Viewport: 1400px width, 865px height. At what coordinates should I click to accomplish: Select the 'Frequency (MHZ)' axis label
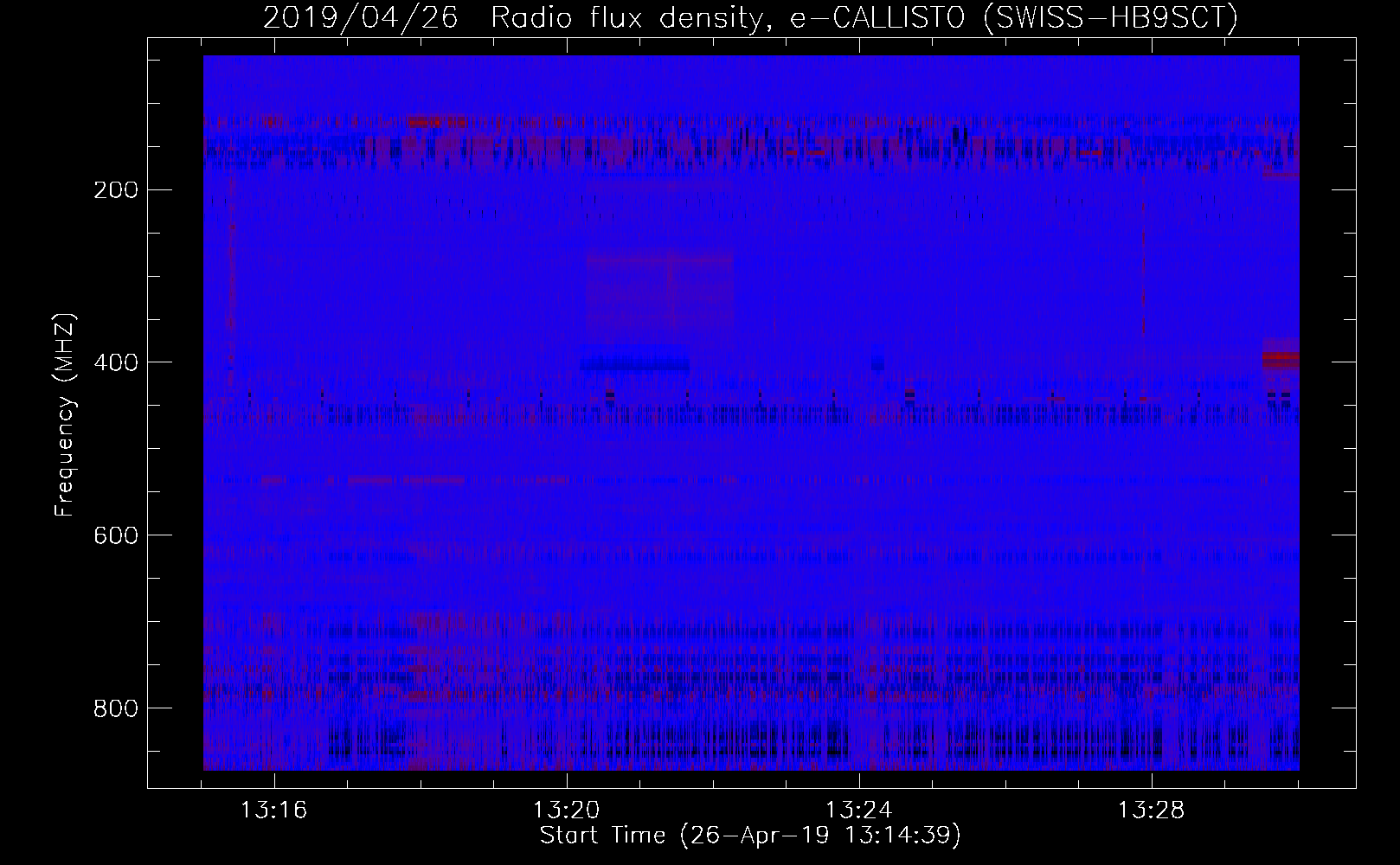point(65,415)
